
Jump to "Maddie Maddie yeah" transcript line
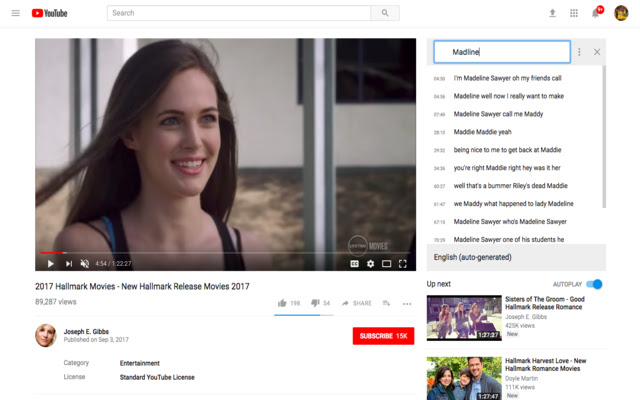[x=482, y=132]
